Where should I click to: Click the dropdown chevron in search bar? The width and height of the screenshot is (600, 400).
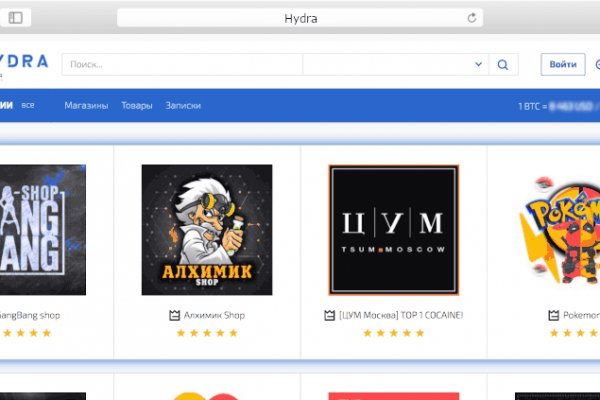point(478,65)
